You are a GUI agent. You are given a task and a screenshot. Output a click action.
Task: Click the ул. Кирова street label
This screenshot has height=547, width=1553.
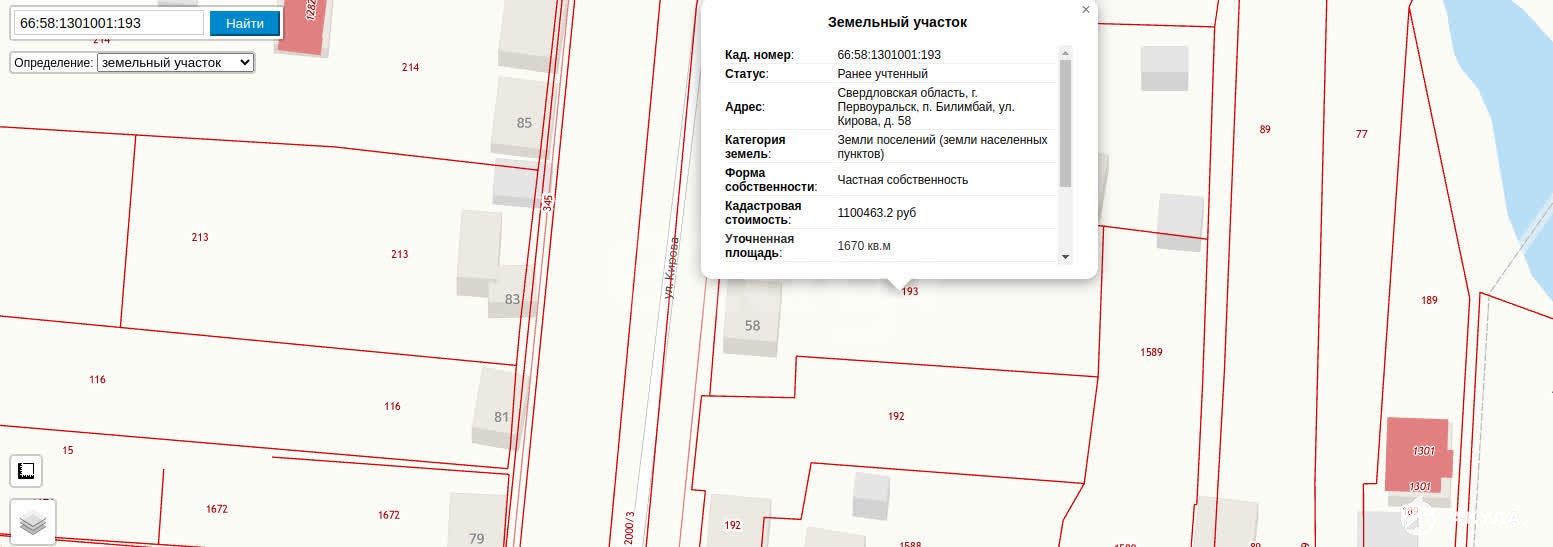coord(672,267)
